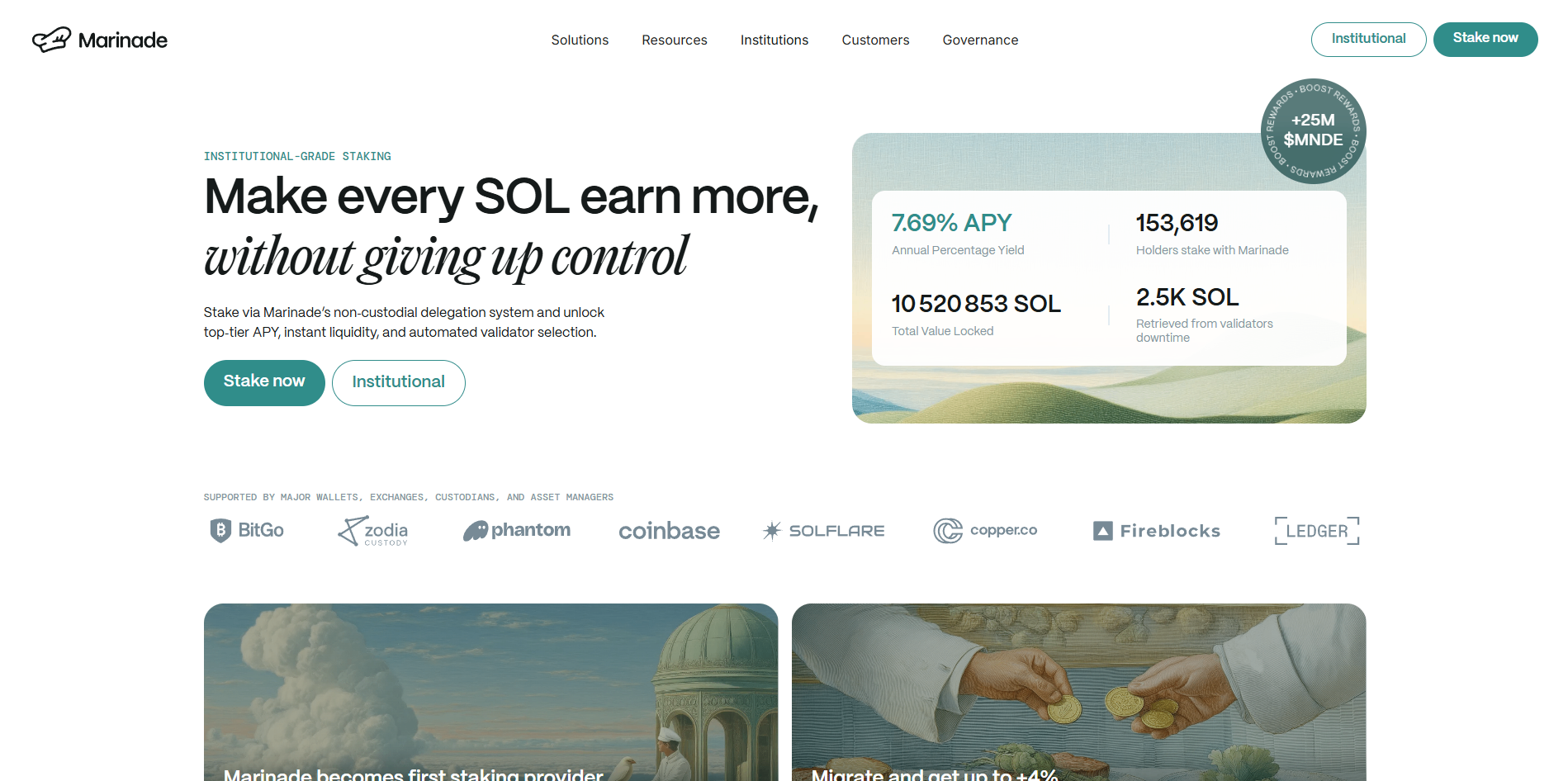Click the +25M $MNDE boost rewards badge

(x=1313, y=130)
